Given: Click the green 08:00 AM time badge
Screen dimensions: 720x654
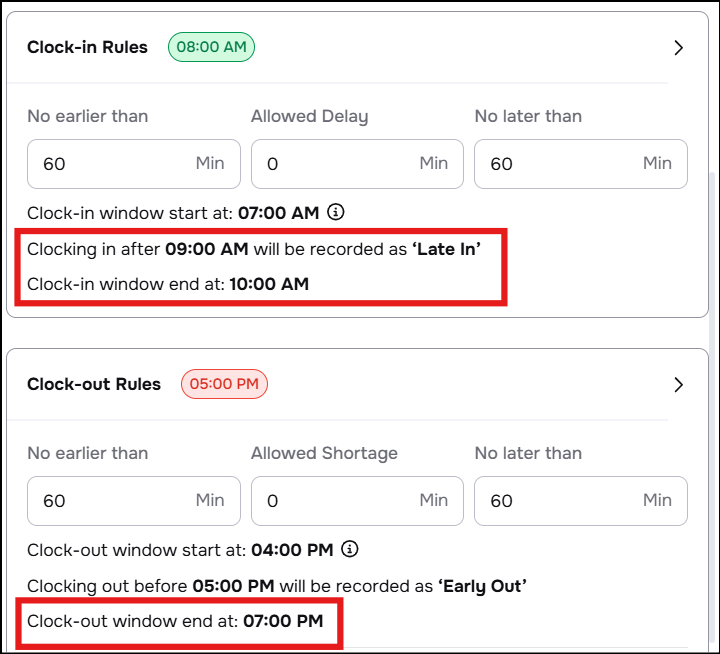Looking at the screenshot, I should click(211, 47).
